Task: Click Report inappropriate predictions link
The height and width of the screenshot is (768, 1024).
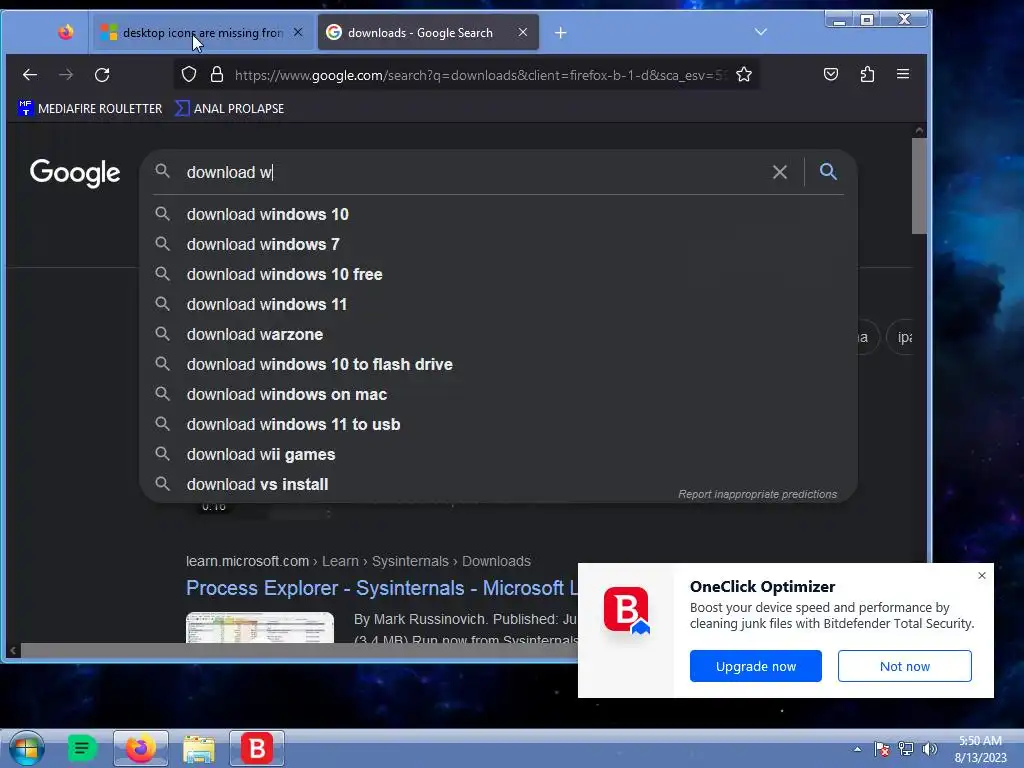Action: tap(758, 494)
